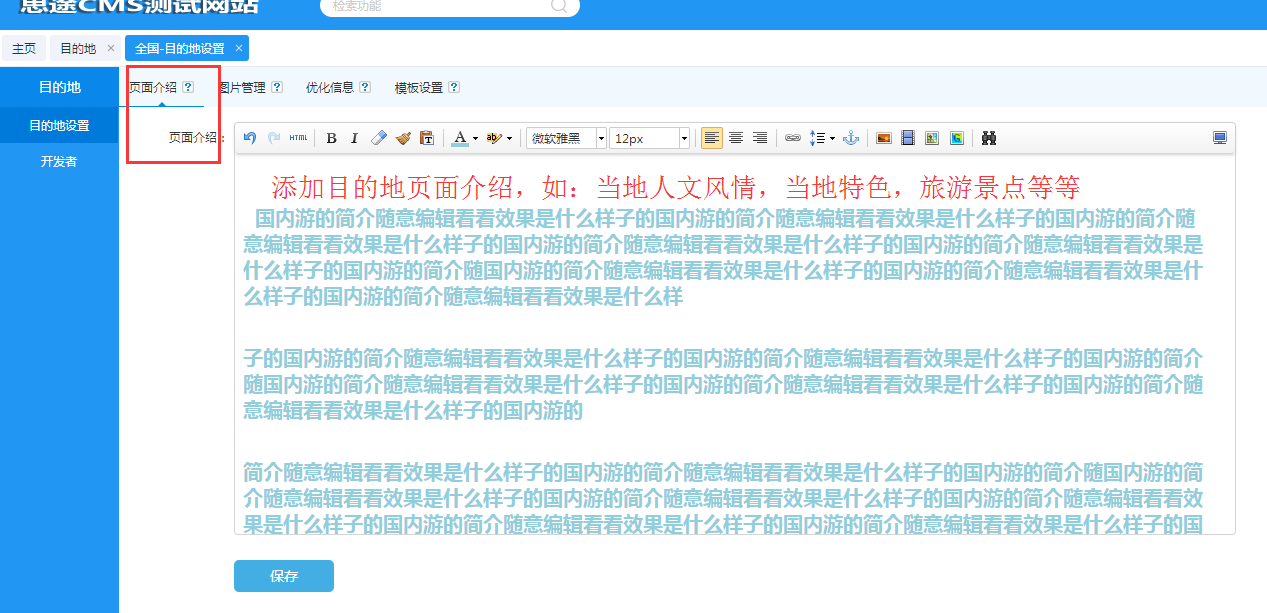The width and height of the screenshot is (1267, 613).
Task: Select the paste from Word icon
Action: (428, 137)
